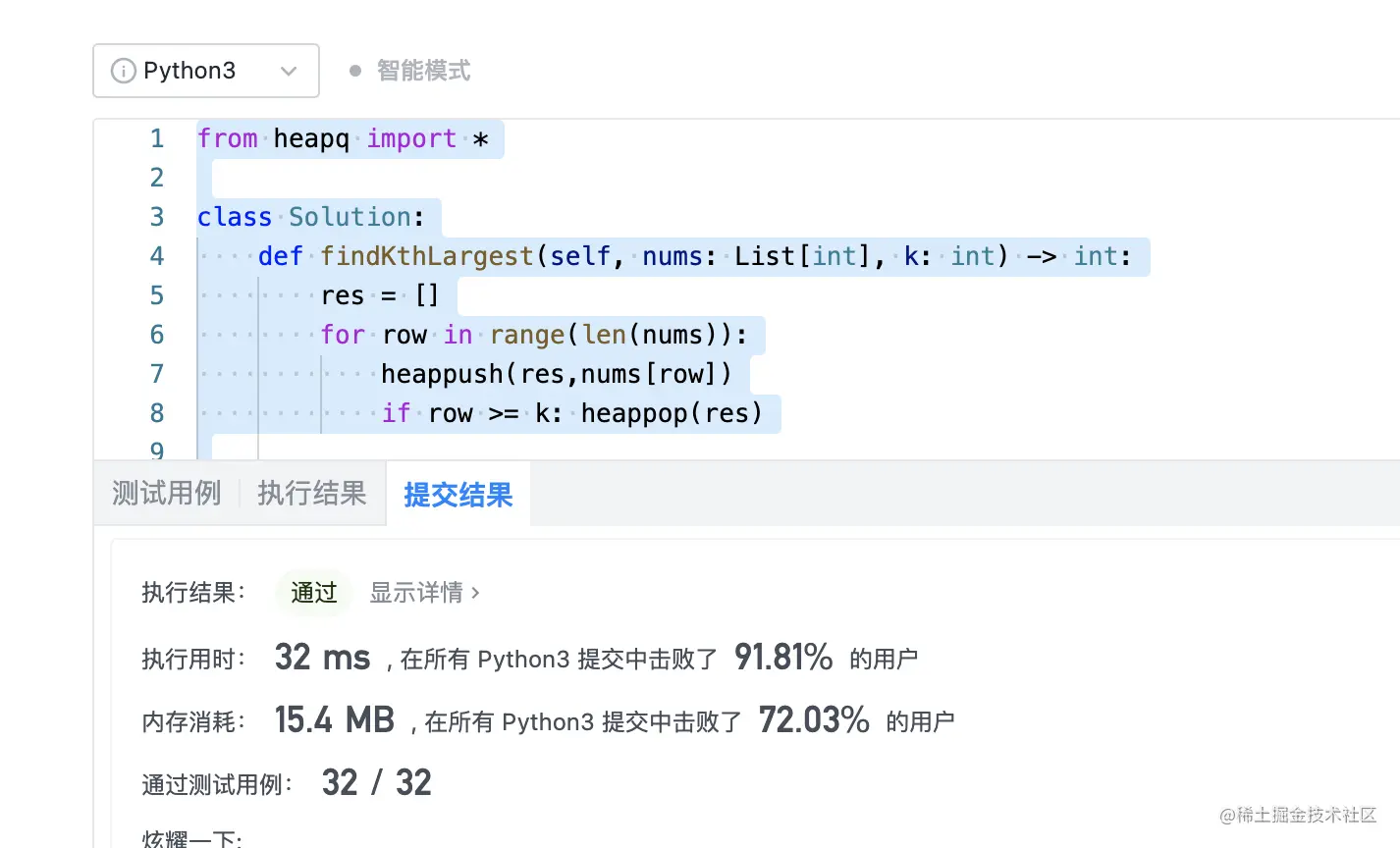Click line number 8 in the gutter
Viewport: 1400px width, 848px height.
[x=157, y=413]
